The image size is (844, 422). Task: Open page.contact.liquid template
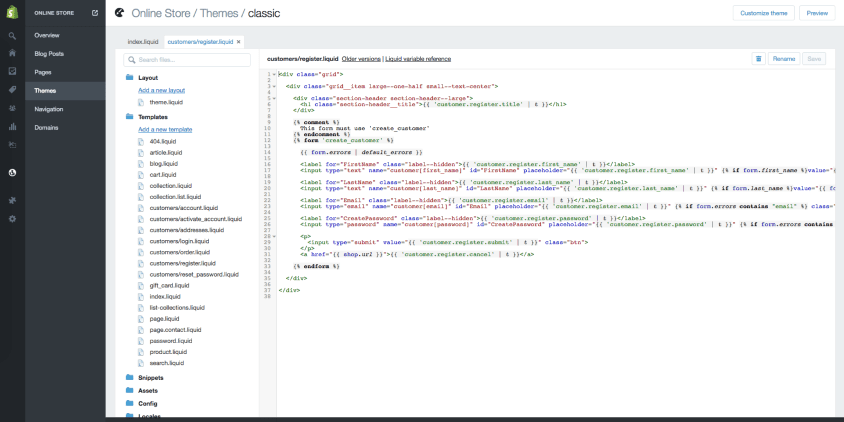pos(175,330)
